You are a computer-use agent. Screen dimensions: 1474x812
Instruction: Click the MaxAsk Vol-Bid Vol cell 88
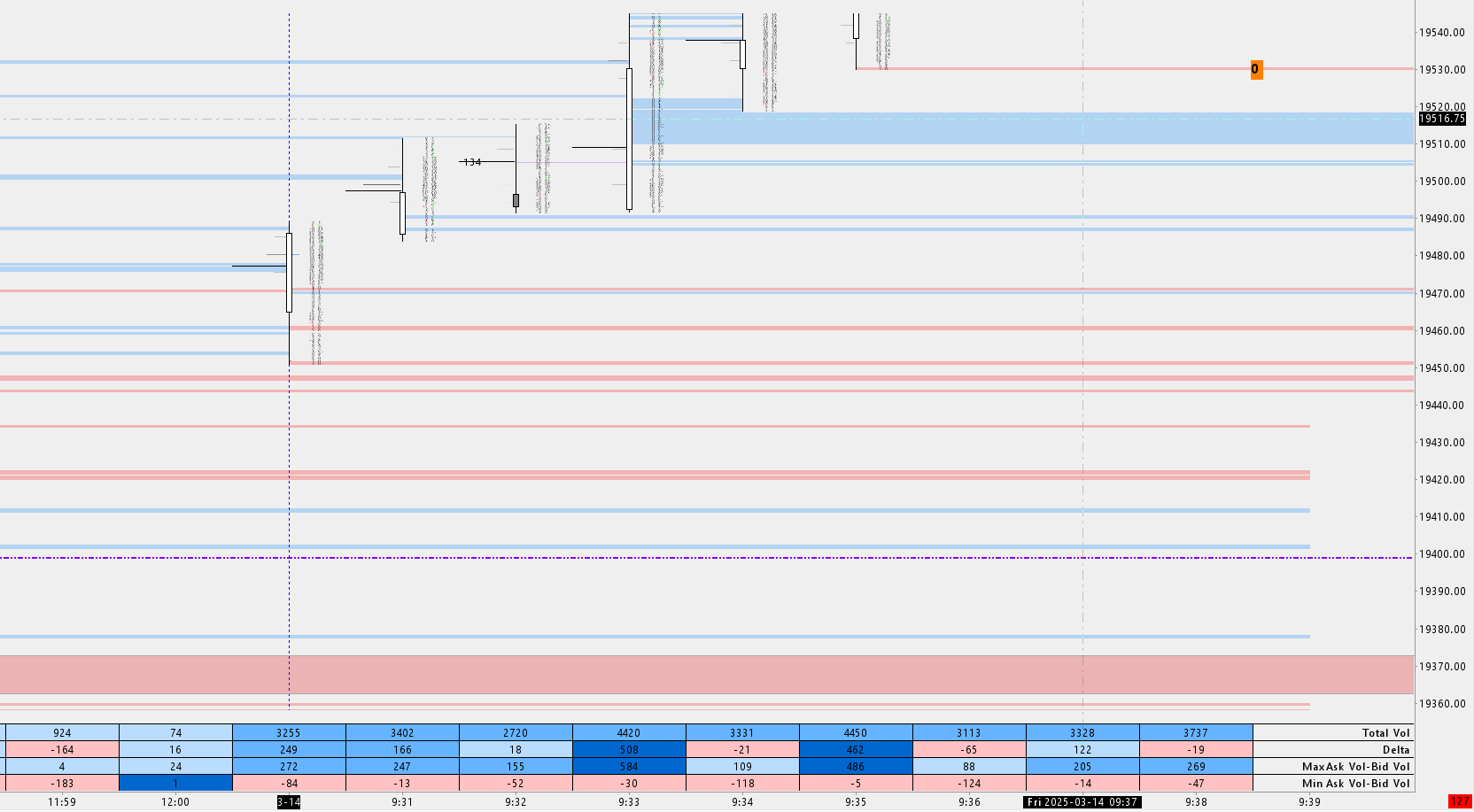coord(969,766)
